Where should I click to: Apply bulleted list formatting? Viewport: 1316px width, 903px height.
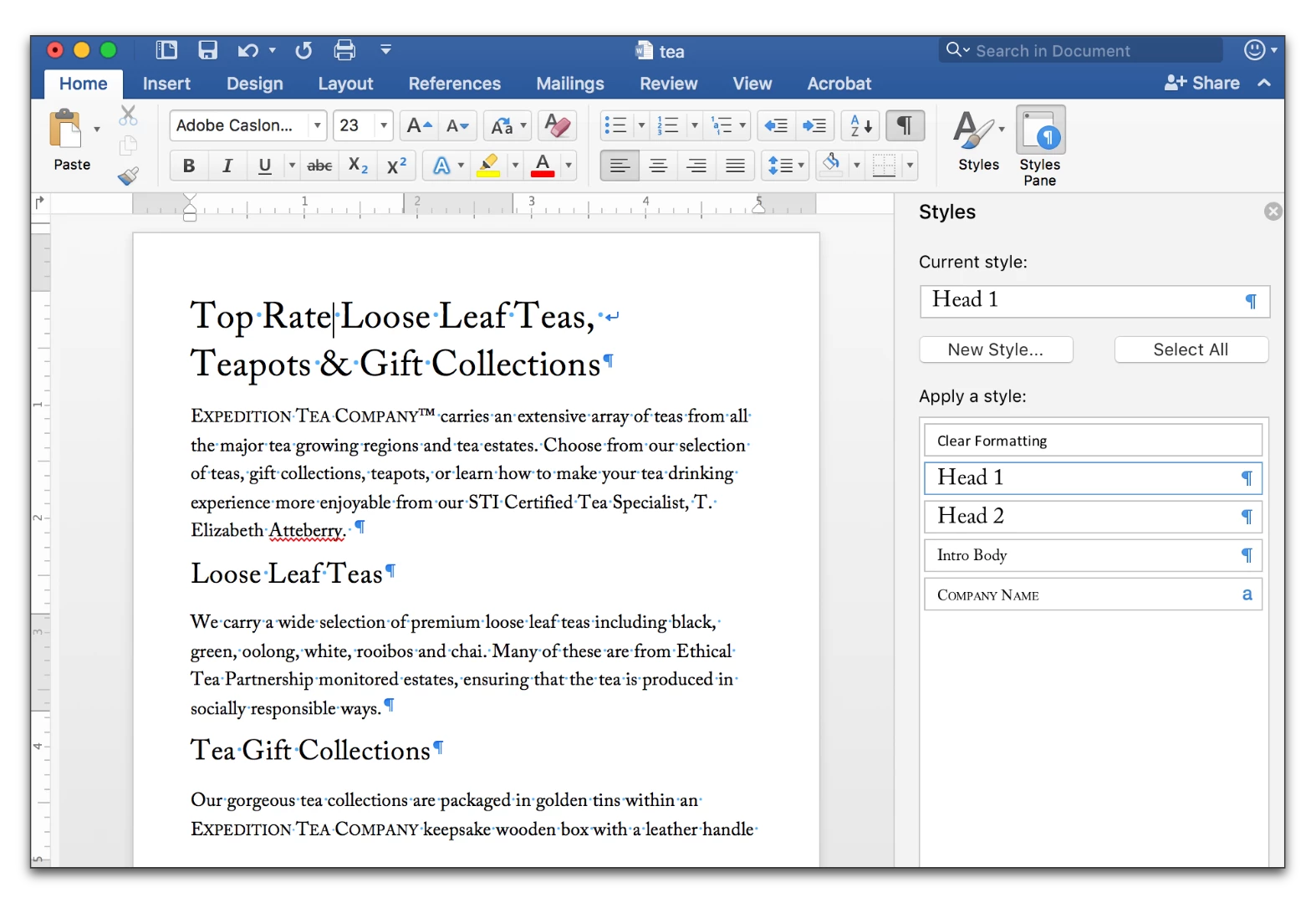coord(615,125)
